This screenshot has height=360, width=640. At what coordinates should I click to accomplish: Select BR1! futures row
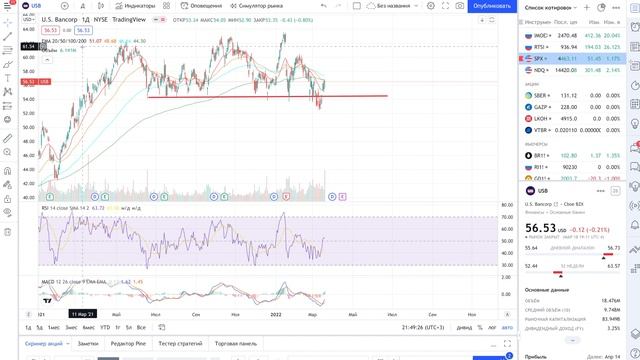coord(572,156)
